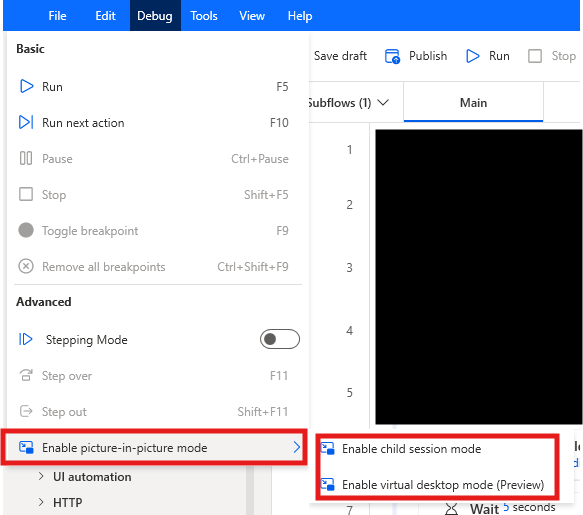Click the Step out icon
583x515 pixels.
coord(26,411)
